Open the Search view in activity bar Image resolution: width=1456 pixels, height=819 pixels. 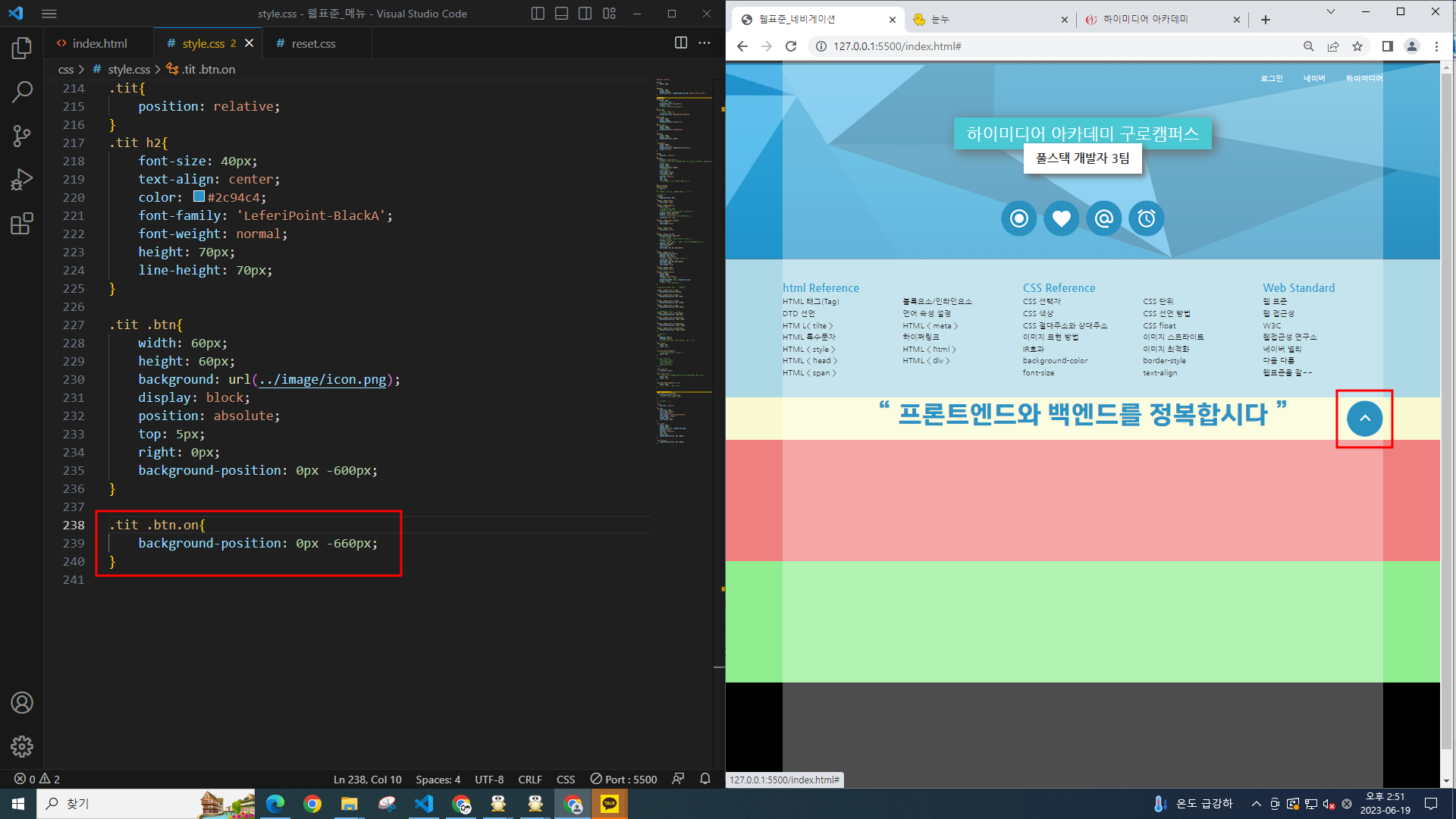22,92
